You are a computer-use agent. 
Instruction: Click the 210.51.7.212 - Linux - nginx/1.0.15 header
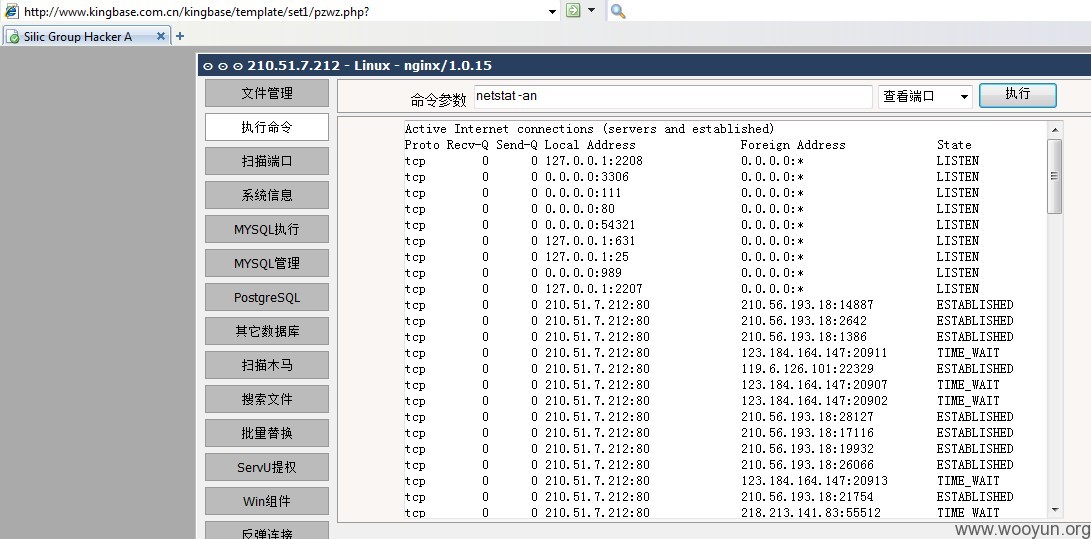pos(369,65)
